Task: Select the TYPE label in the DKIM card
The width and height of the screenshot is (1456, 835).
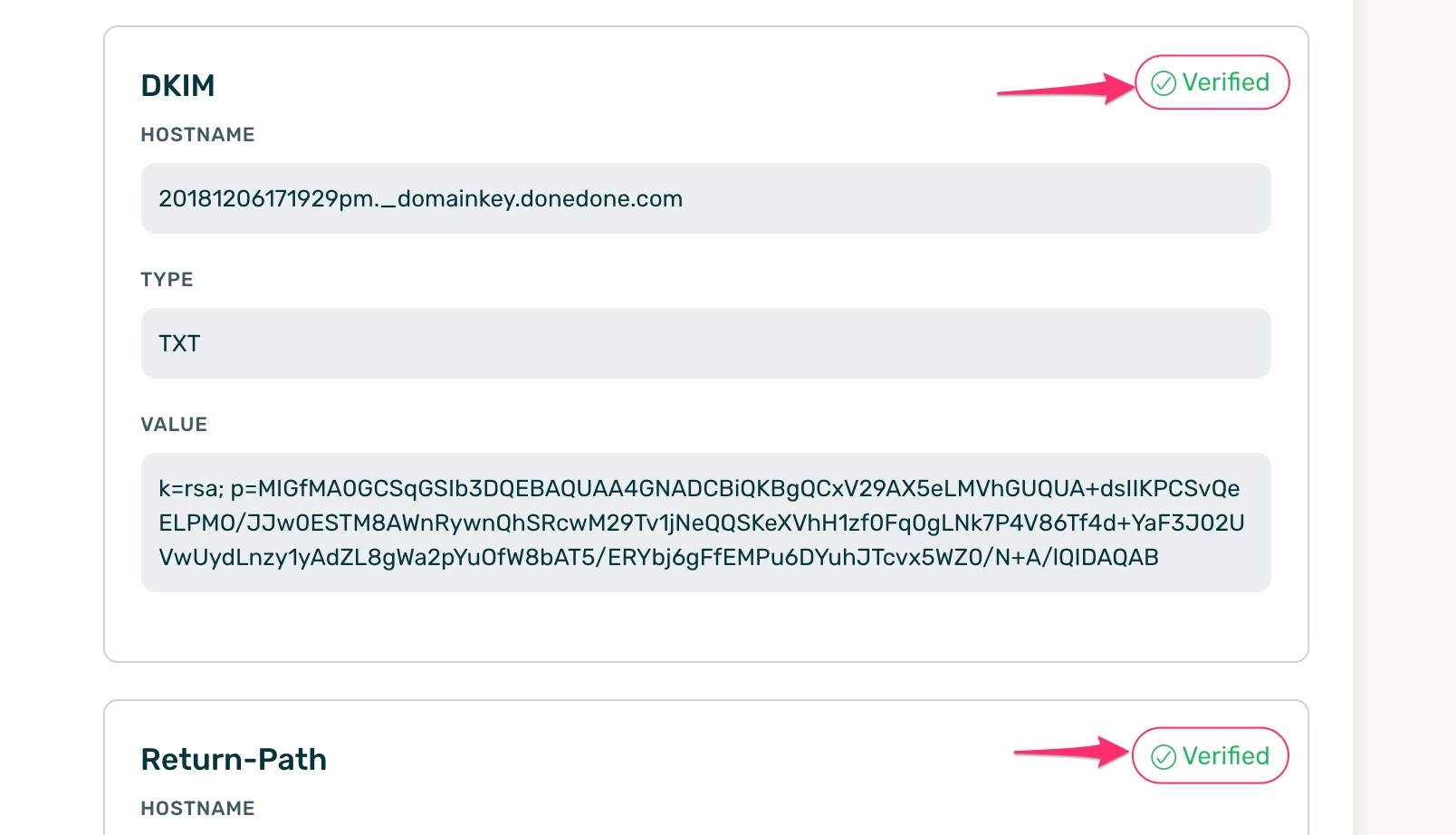Action: tap(167, 280)
